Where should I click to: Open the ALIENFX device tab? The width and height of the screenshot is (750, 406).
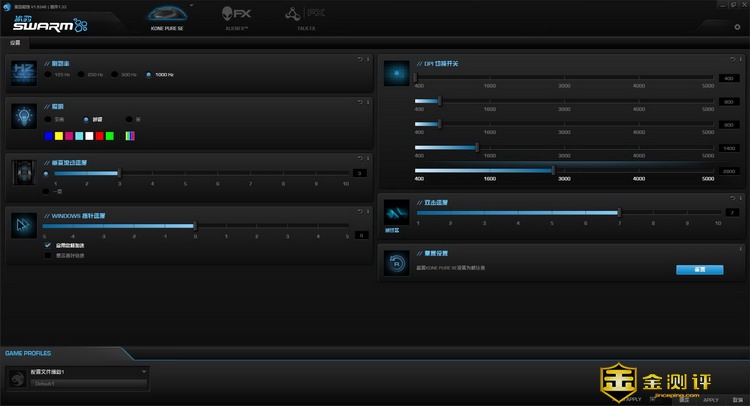pyautogui.click(x=235, y=17)
